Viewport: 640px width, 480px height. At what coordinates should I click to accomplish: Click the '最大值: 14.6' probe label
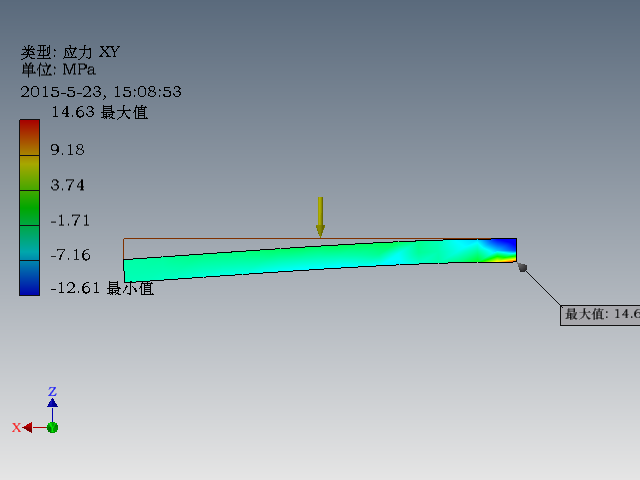(600, 315)
